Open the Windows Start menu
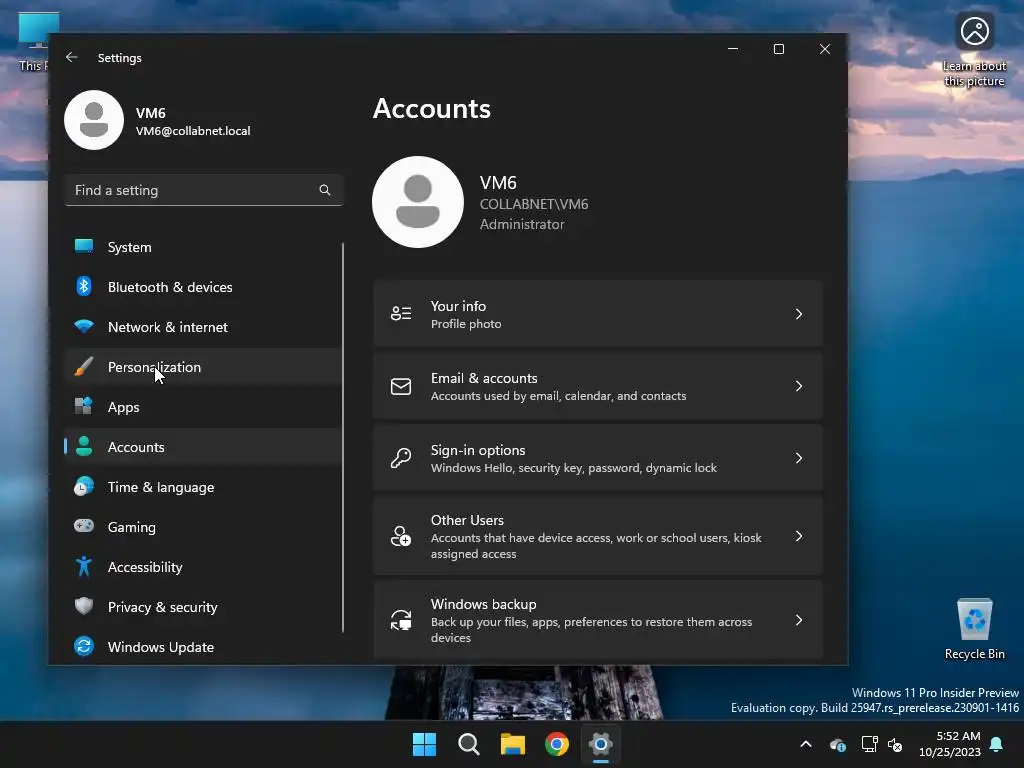The height and width of the screenshot is (768, 1024). tap(424, 744)
